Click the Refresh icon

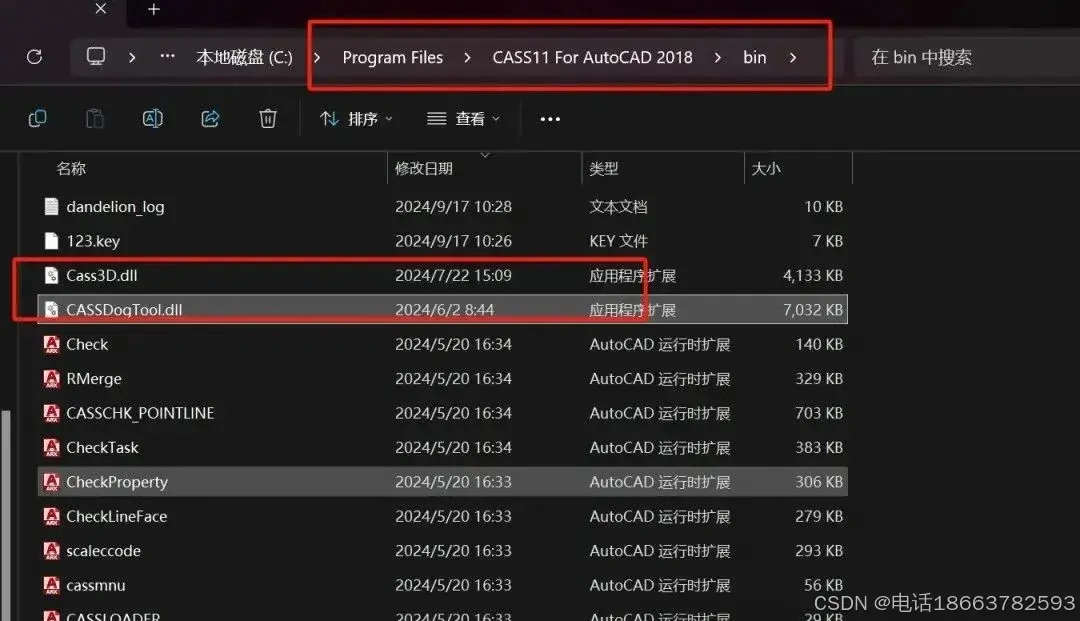point(34,57)
